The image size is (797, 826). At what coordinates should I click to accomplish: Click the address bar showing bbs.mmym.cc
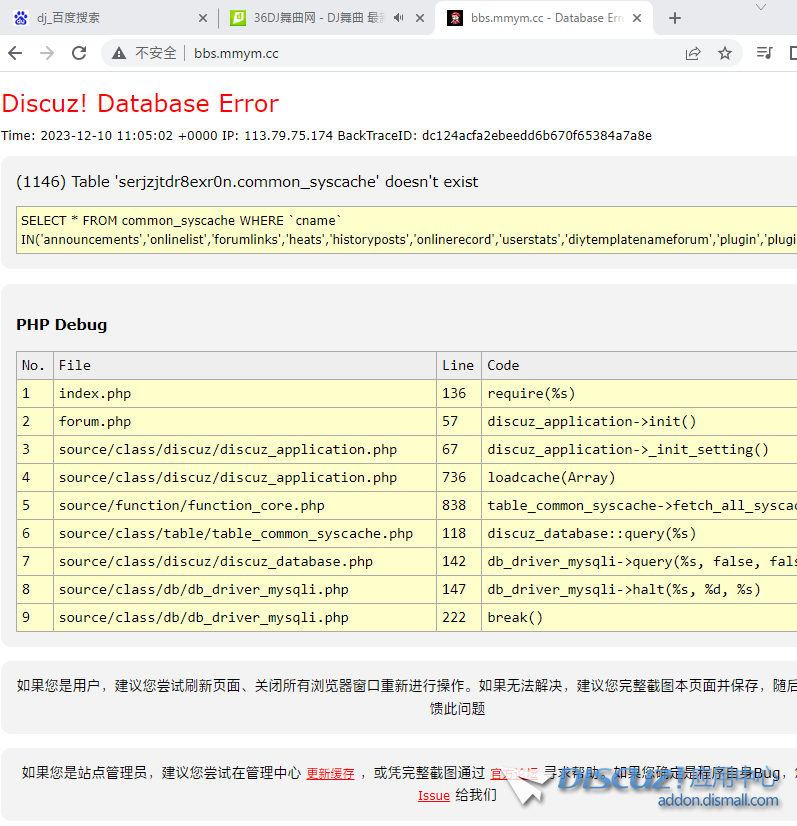[x=400, y=53]
